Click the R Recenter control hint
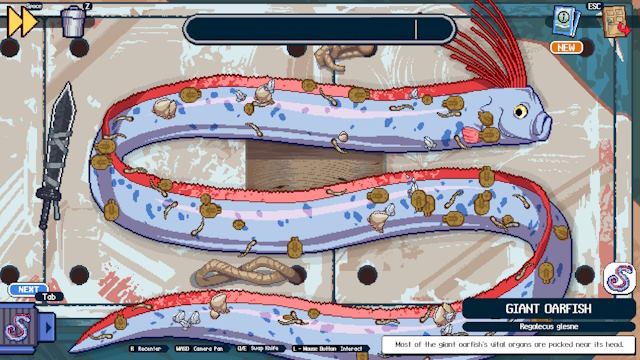 point(148,349)
